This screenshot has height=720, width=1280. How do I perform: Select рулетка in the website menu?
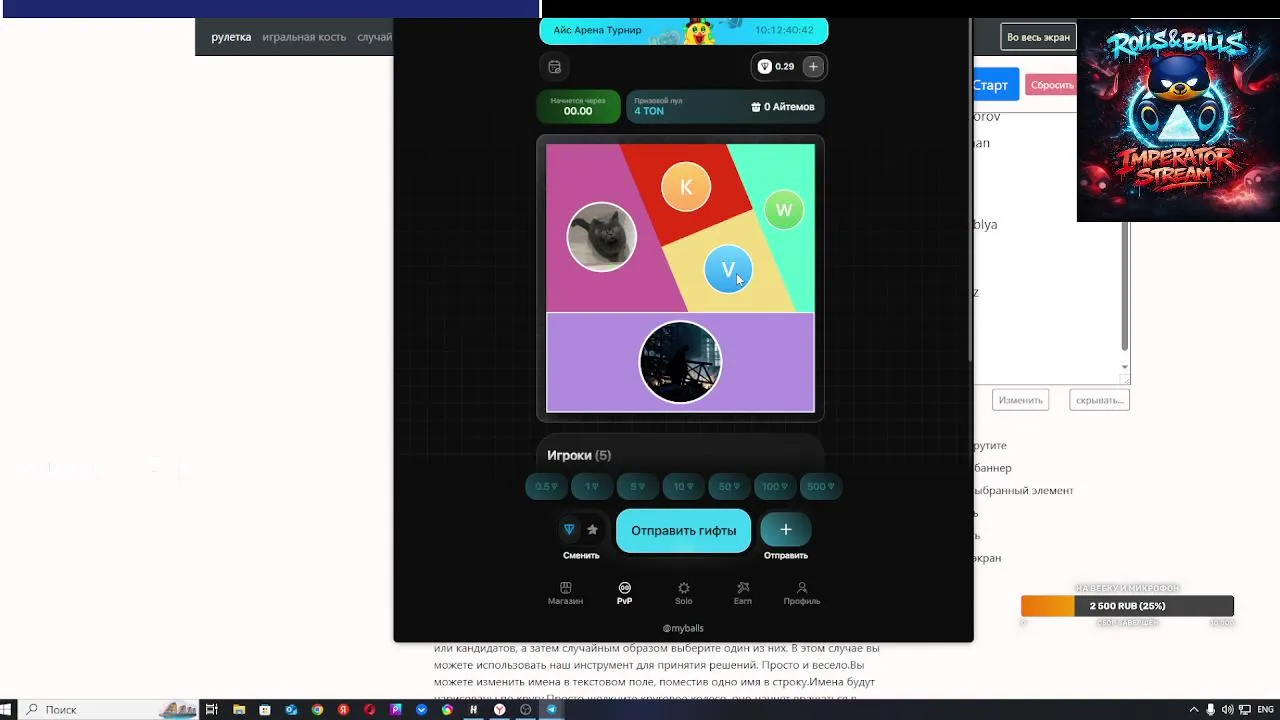(x=231, y=37)
